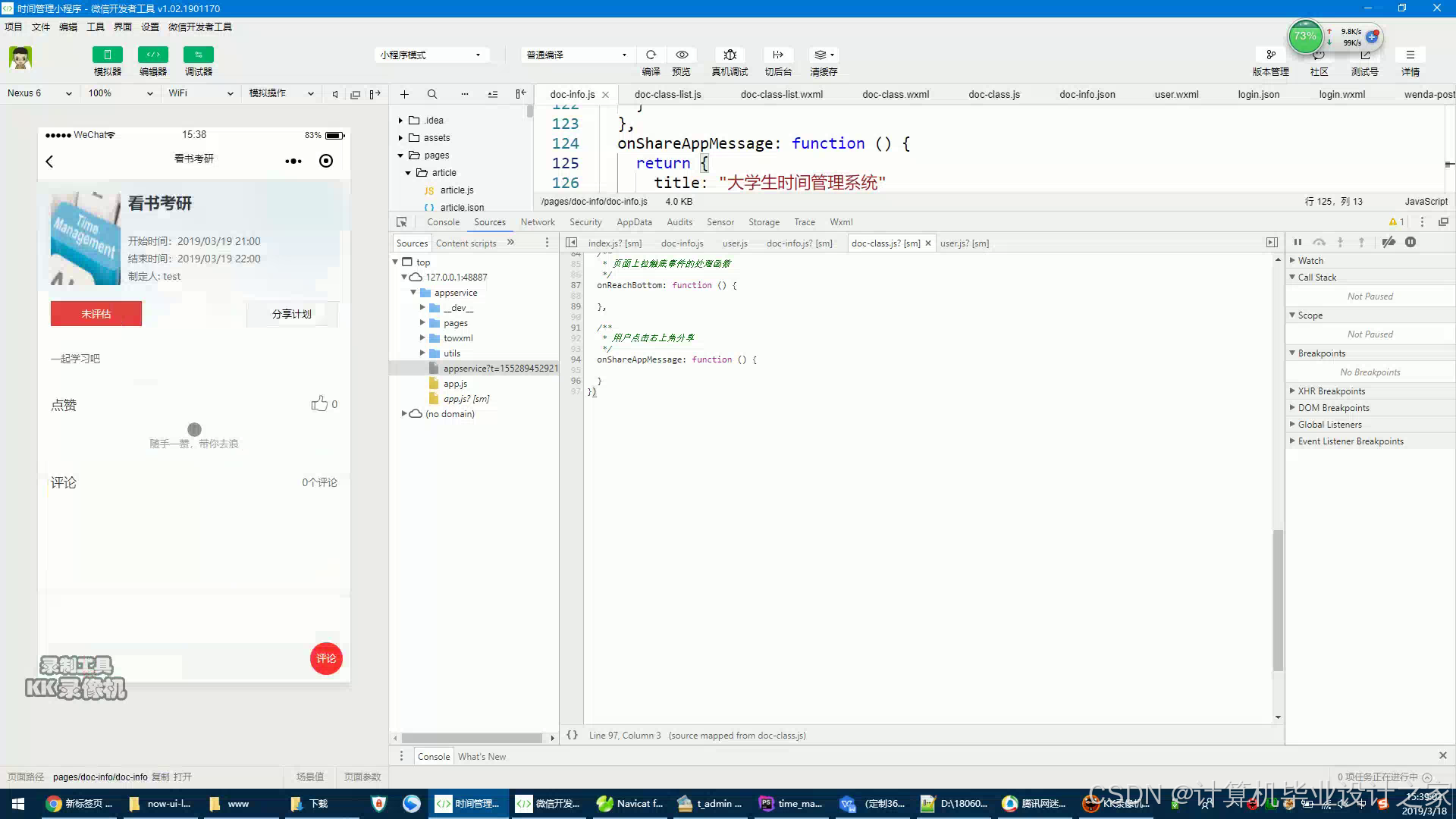Toggle the debugger panel button
Viewport: 1456px width, 819px height.
198,55
